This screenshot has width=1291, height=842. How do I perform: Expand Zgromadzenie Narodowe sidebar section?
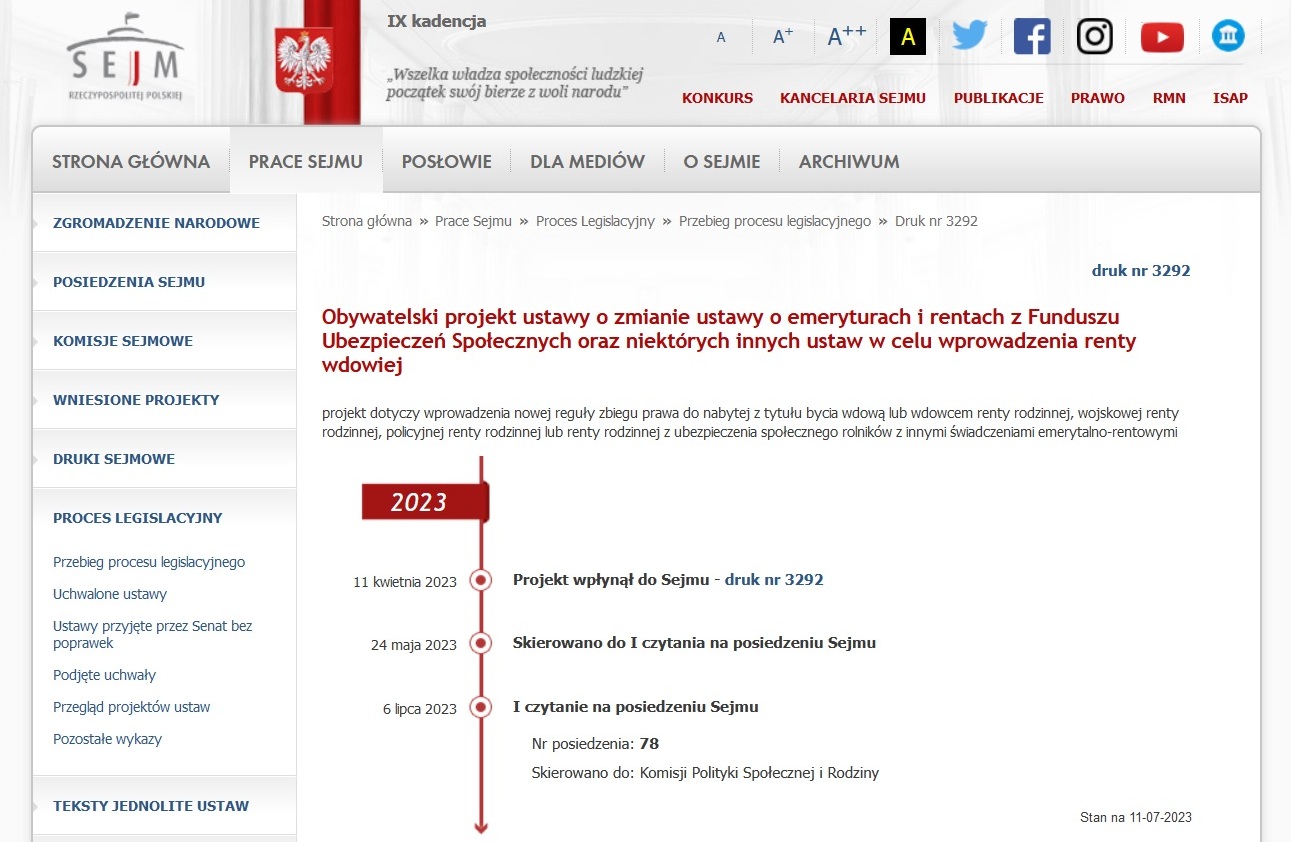pos(156,223)
